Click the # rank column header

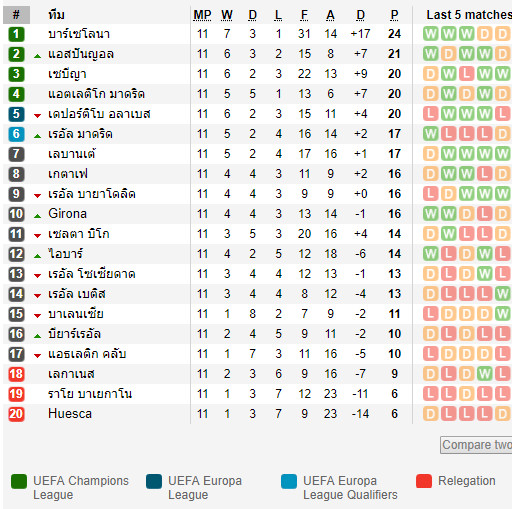16,15
